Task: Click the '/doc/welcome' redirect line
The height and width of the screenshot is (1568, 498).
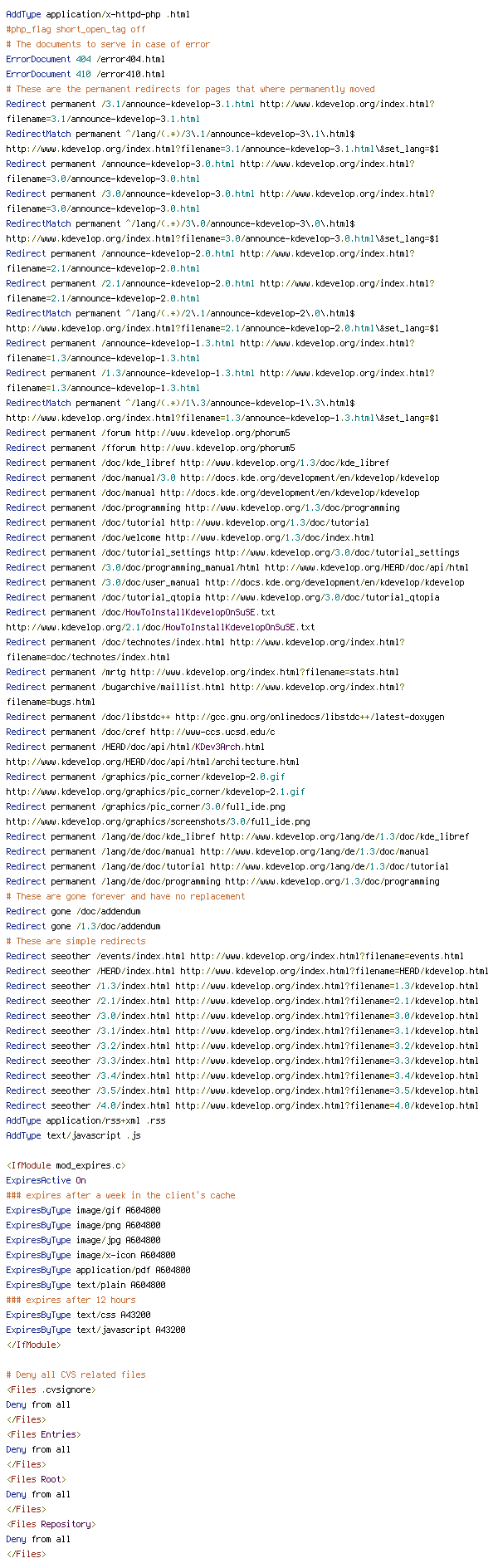Action: [x=190, y=537]
